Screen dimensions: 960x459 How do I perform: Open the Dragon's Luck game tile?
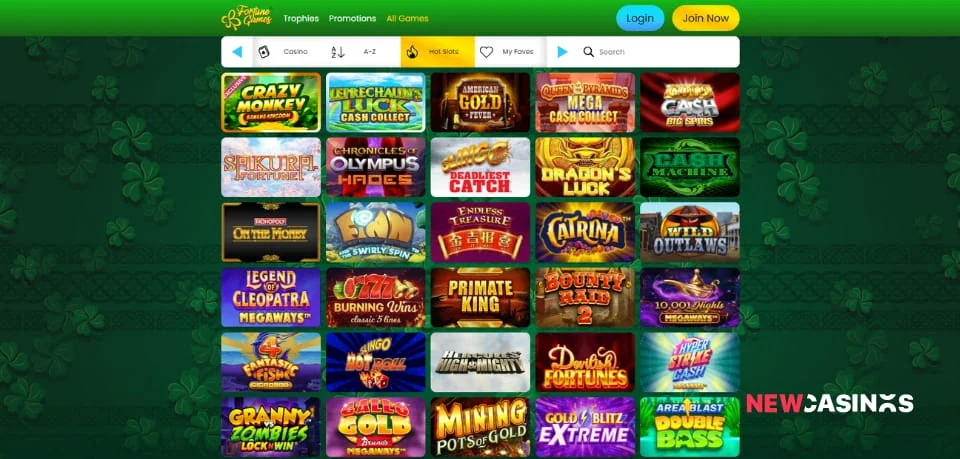(585, 167)
